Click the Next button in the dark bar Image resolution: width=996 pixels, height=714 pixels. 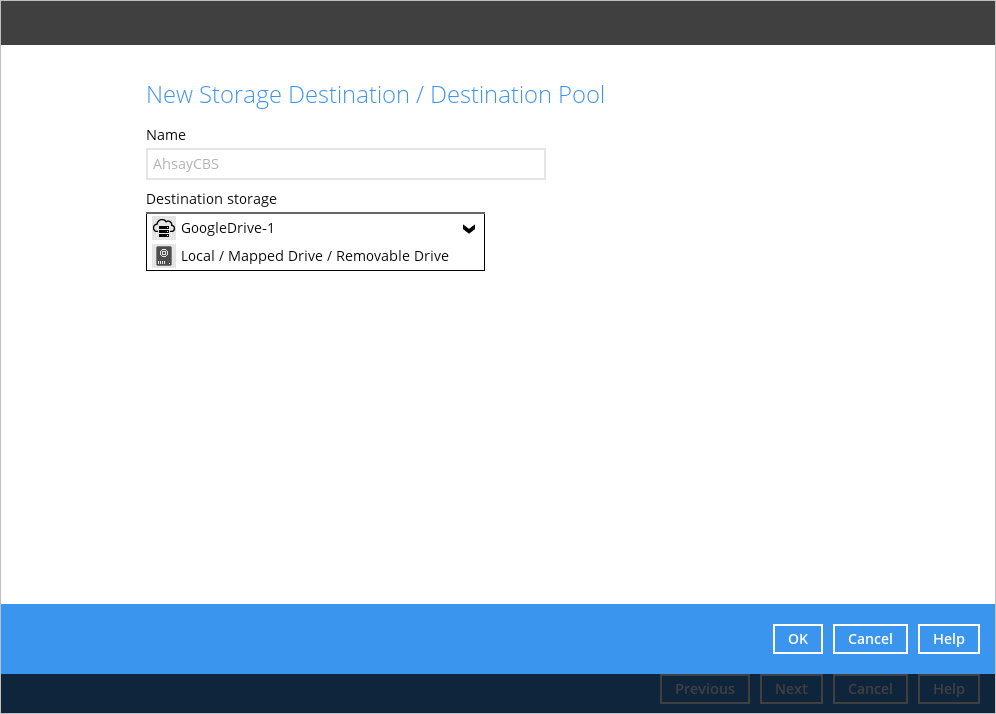[791, 689]
